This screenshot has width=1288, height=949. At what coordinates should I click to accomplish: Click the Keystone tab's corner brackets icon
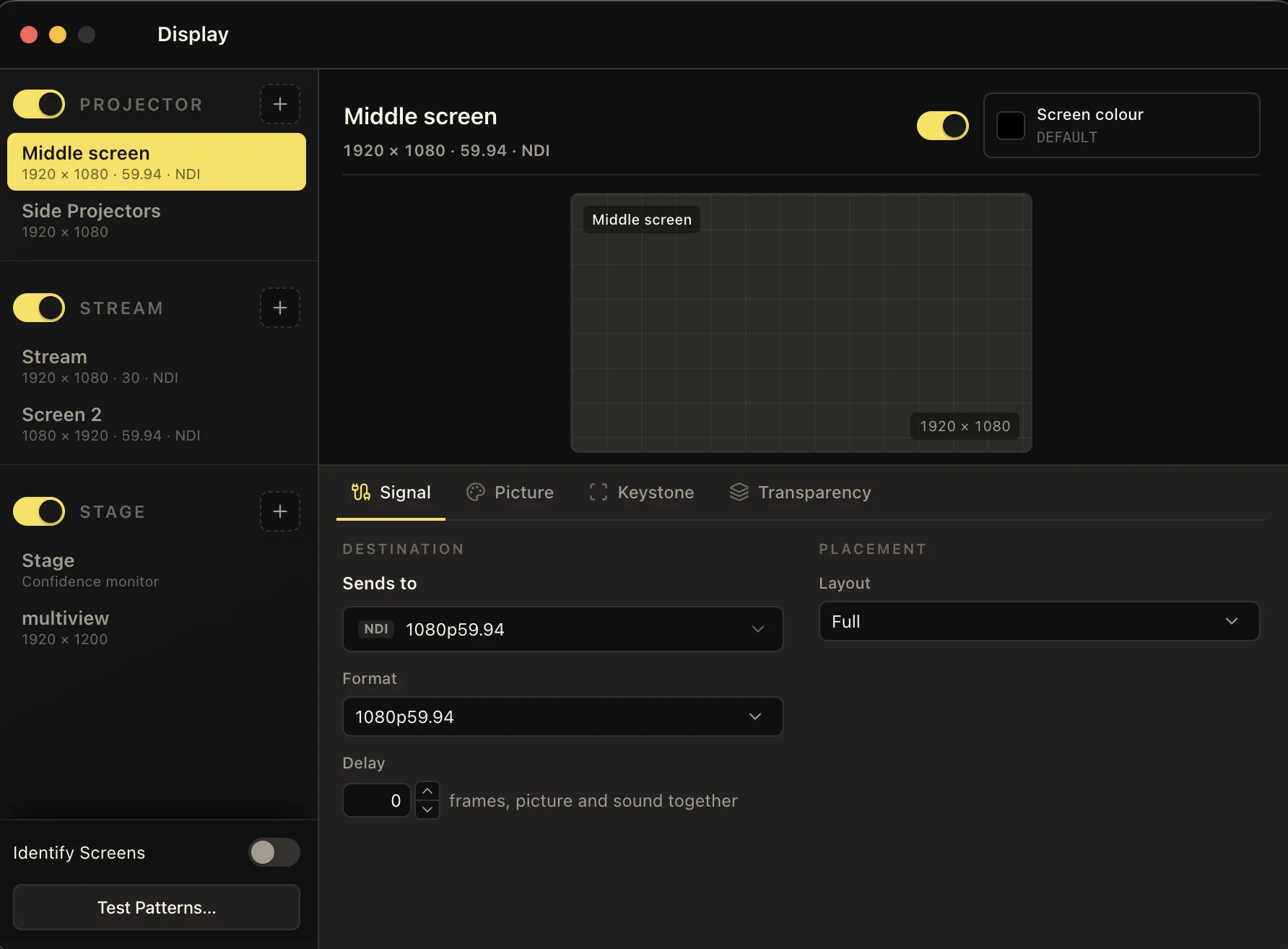599,492
